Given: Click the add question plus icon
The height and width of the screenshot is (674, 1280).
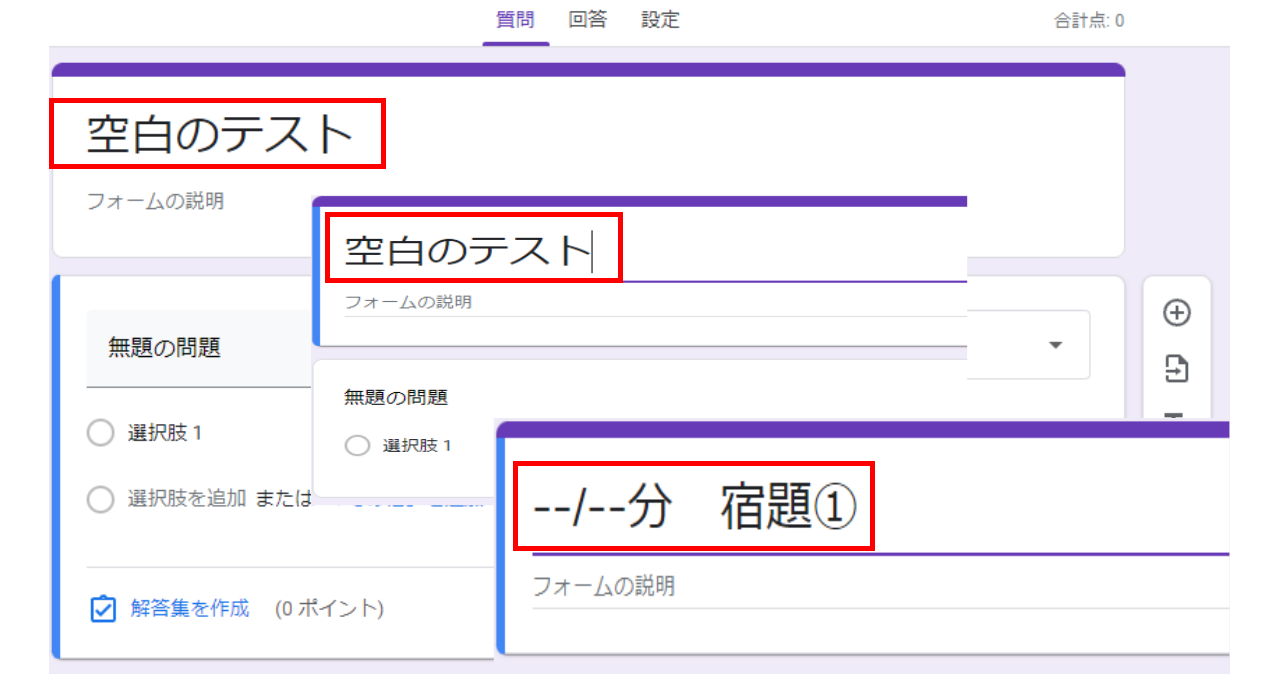Looking at the screenshot, I should pos(1177,313).
